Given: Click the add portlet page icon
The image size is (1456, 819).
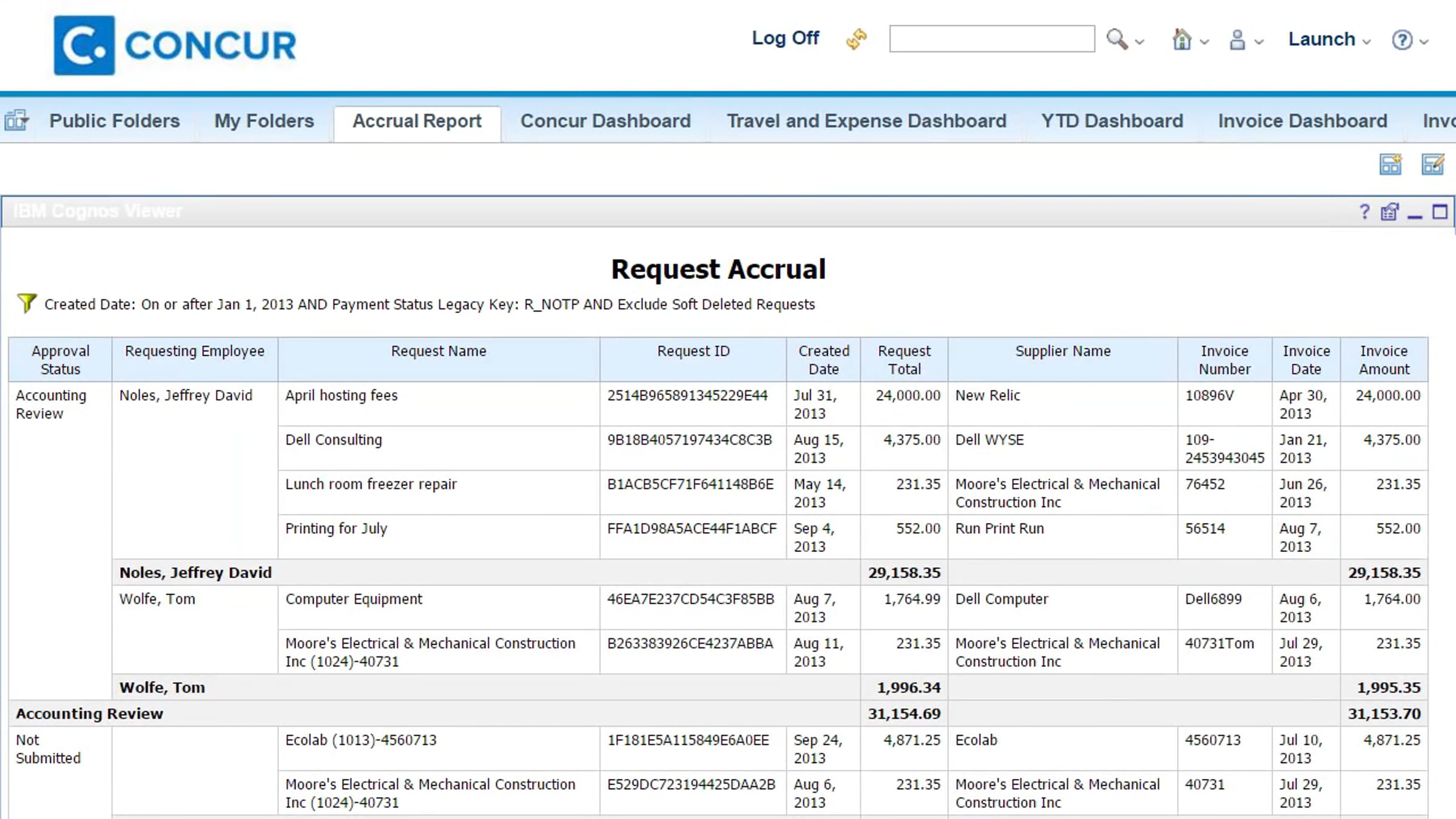Looking at the screenshot, I should 1390,164.
